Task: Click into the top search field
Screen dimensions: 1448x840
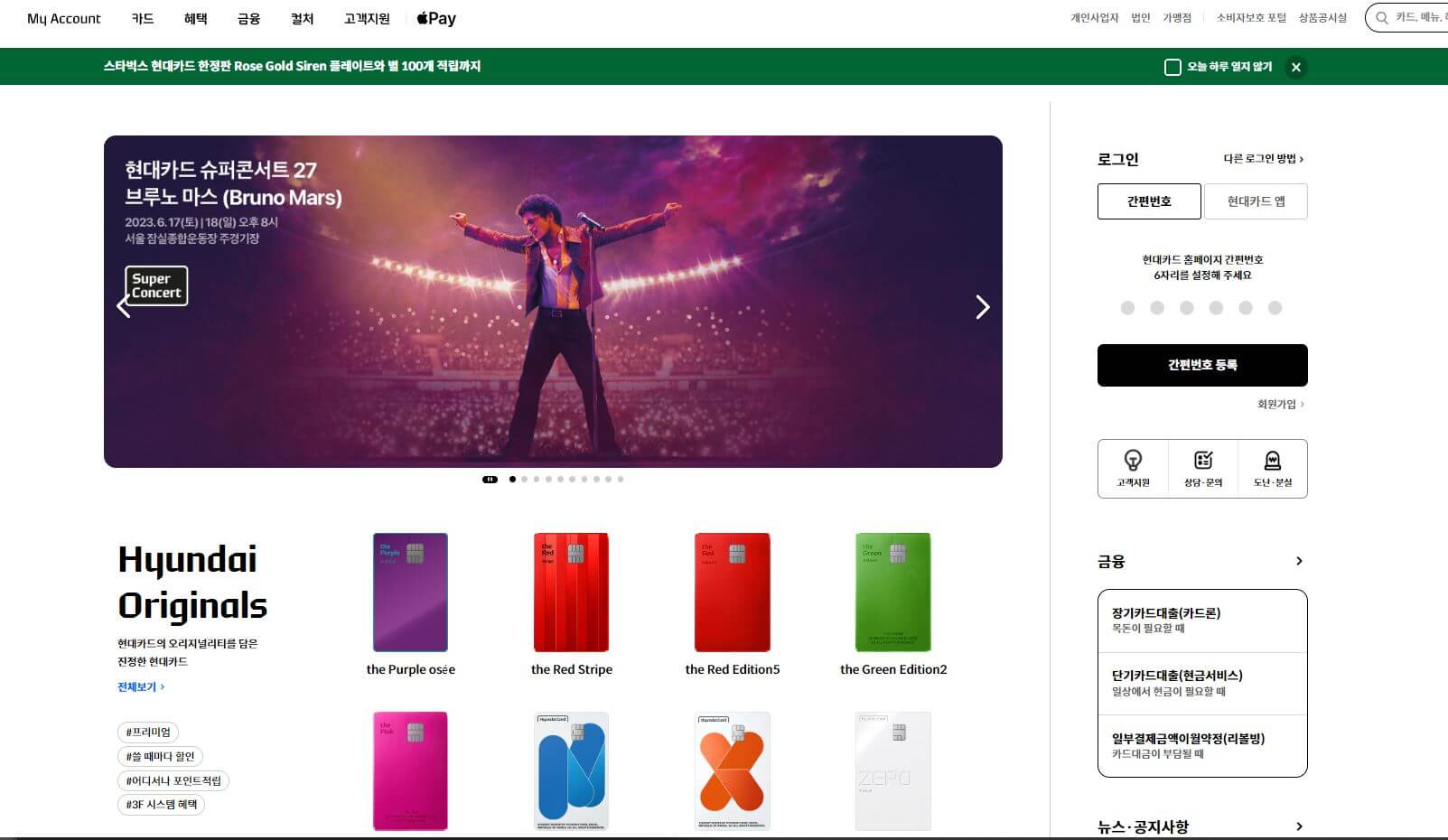Action: pos(1407,18)
